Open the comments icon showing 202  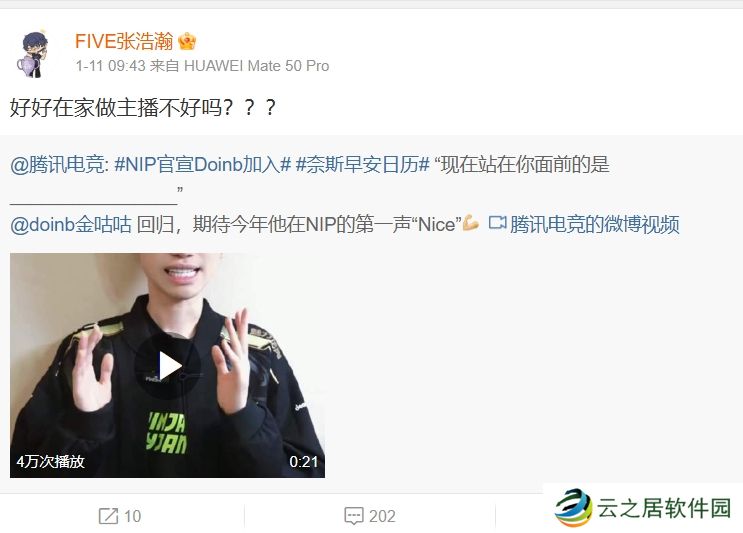[x=354, y=516]
